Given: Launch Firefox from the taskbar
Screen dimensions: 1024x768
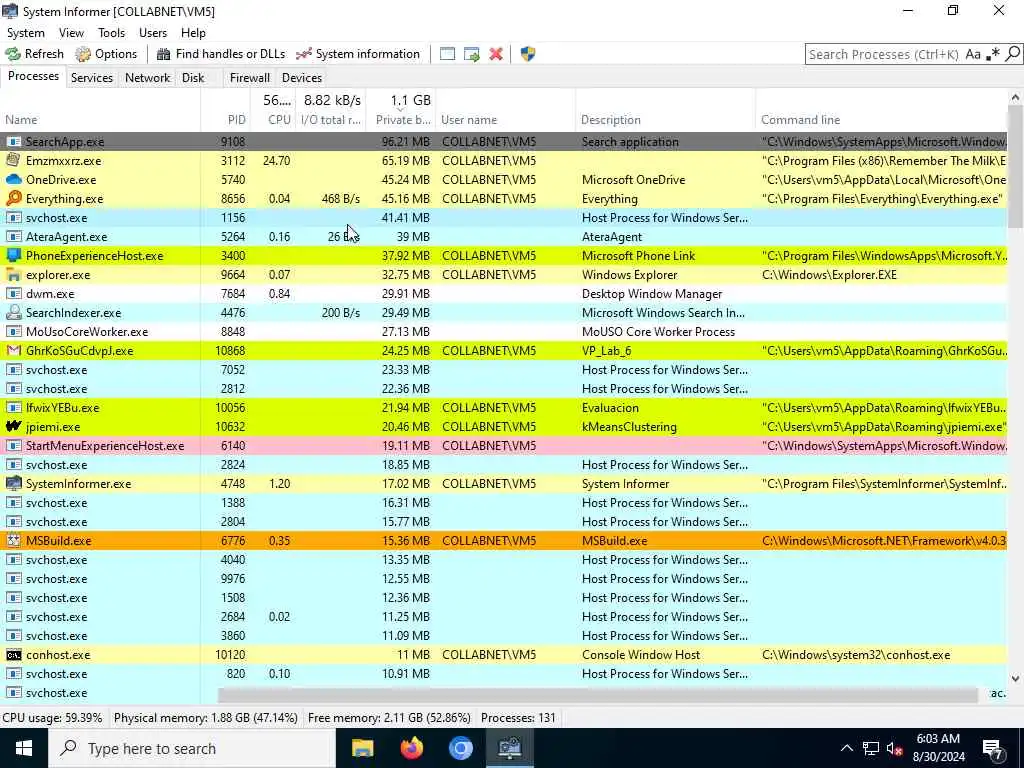Looking at the screenshot, I should [411, 748].
